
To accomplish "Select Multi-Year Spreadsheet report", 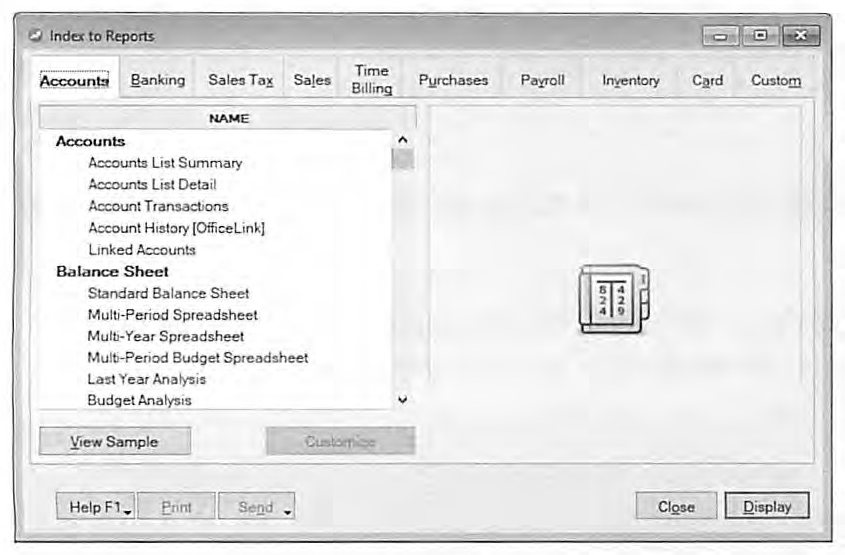I will 165,336.
